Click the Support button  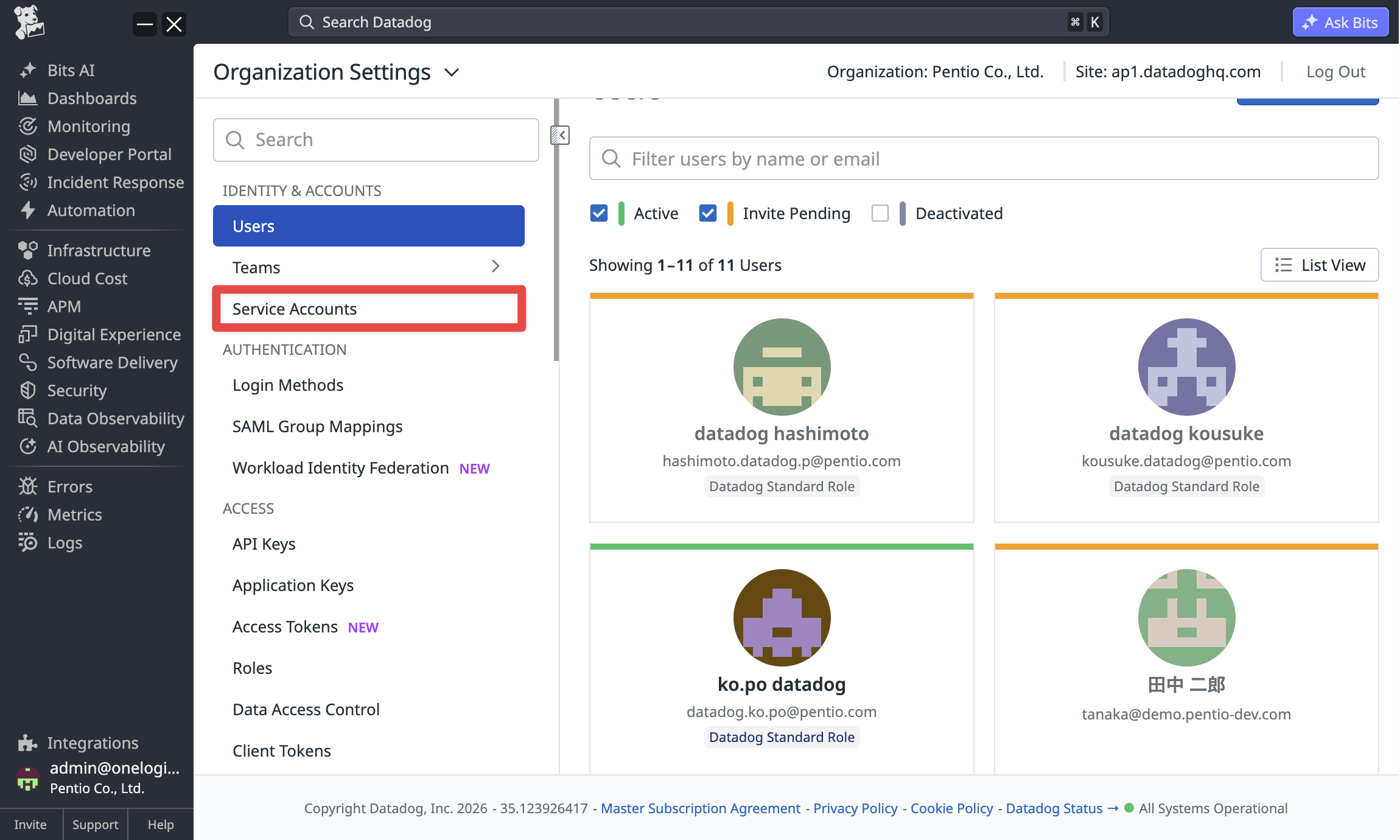95,824
